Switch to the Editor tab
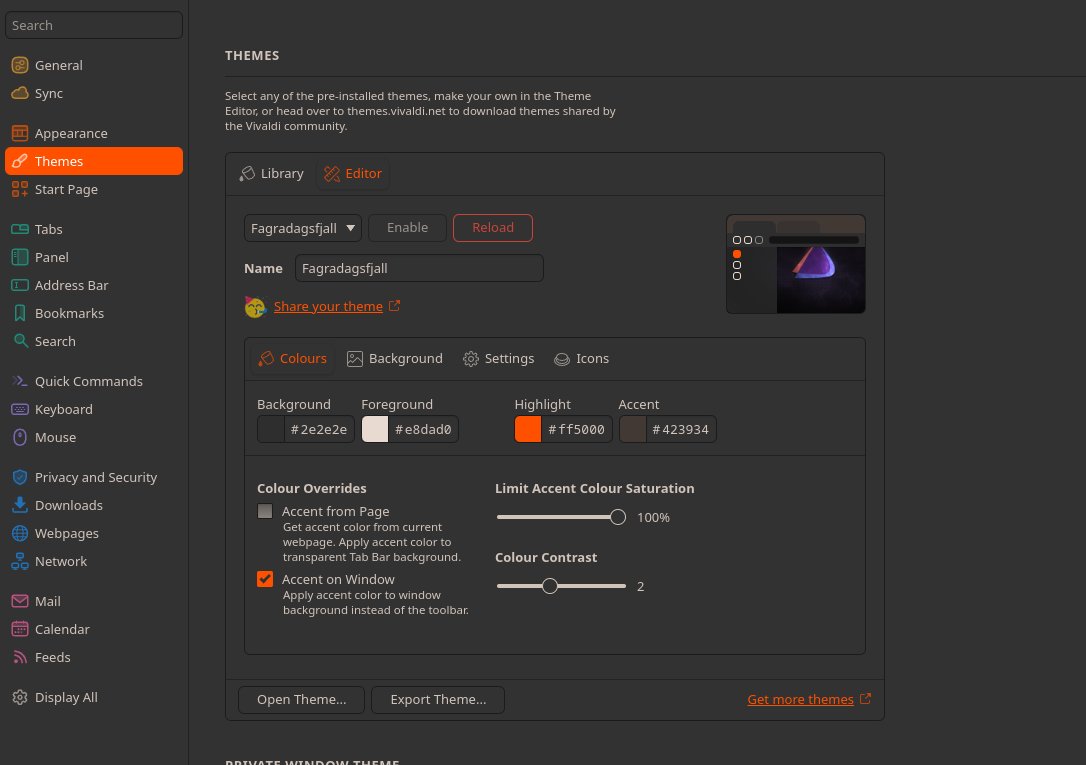Image resolution: width=1086 pixels, height=765 pixels. pos(353,174)
